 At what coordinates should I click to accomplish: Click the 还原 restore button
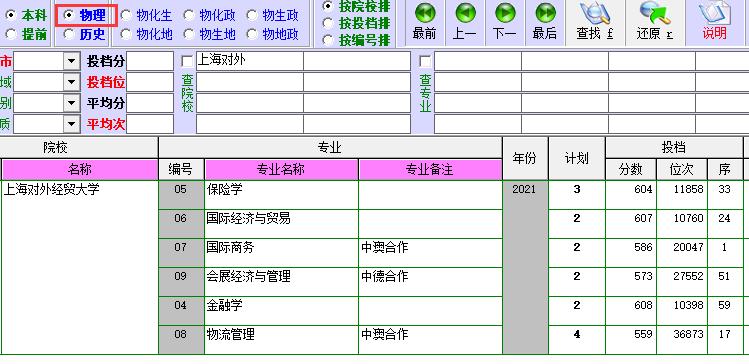pos(655,22)
